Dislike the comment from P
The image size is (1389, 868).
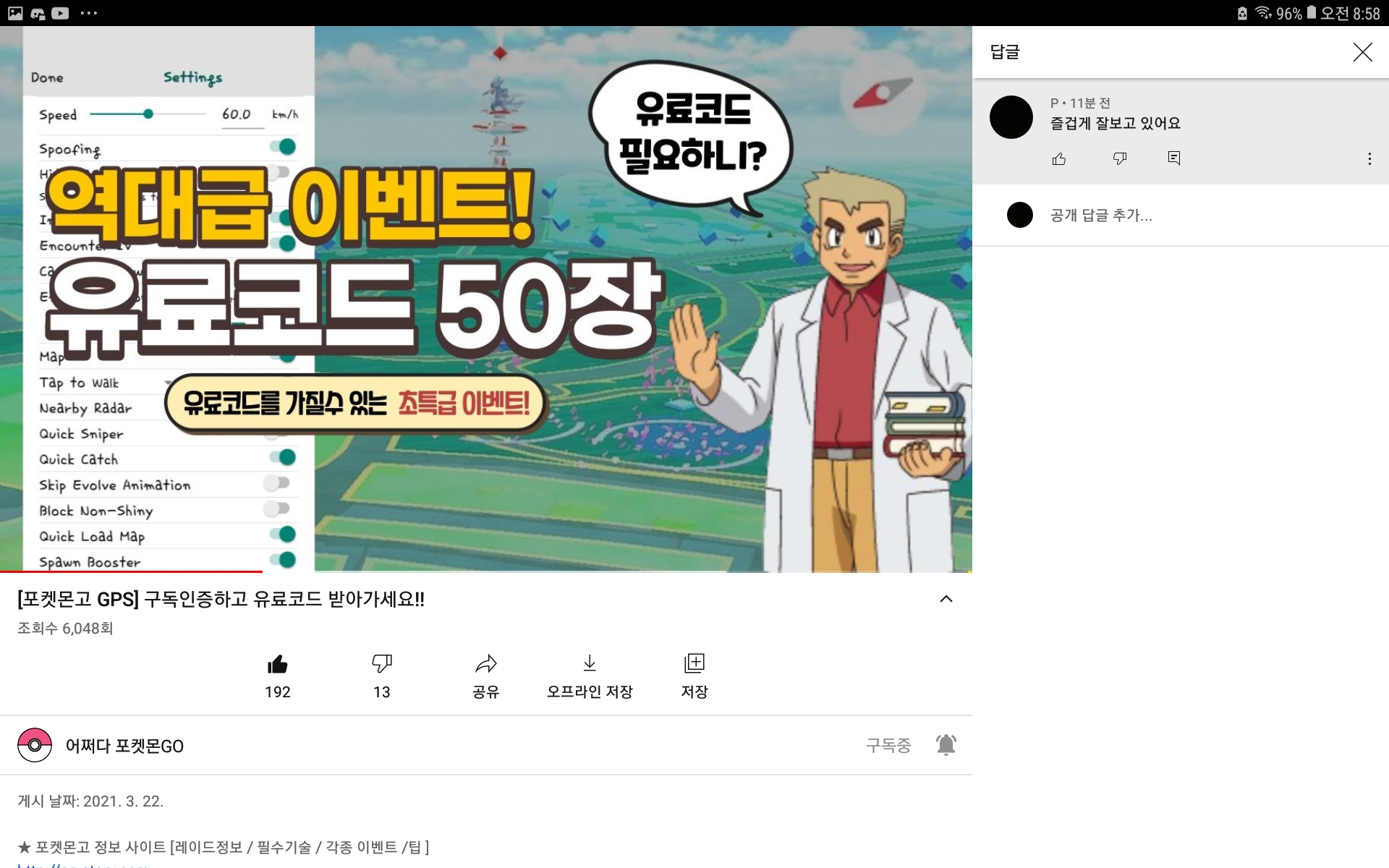point(1120,159)
